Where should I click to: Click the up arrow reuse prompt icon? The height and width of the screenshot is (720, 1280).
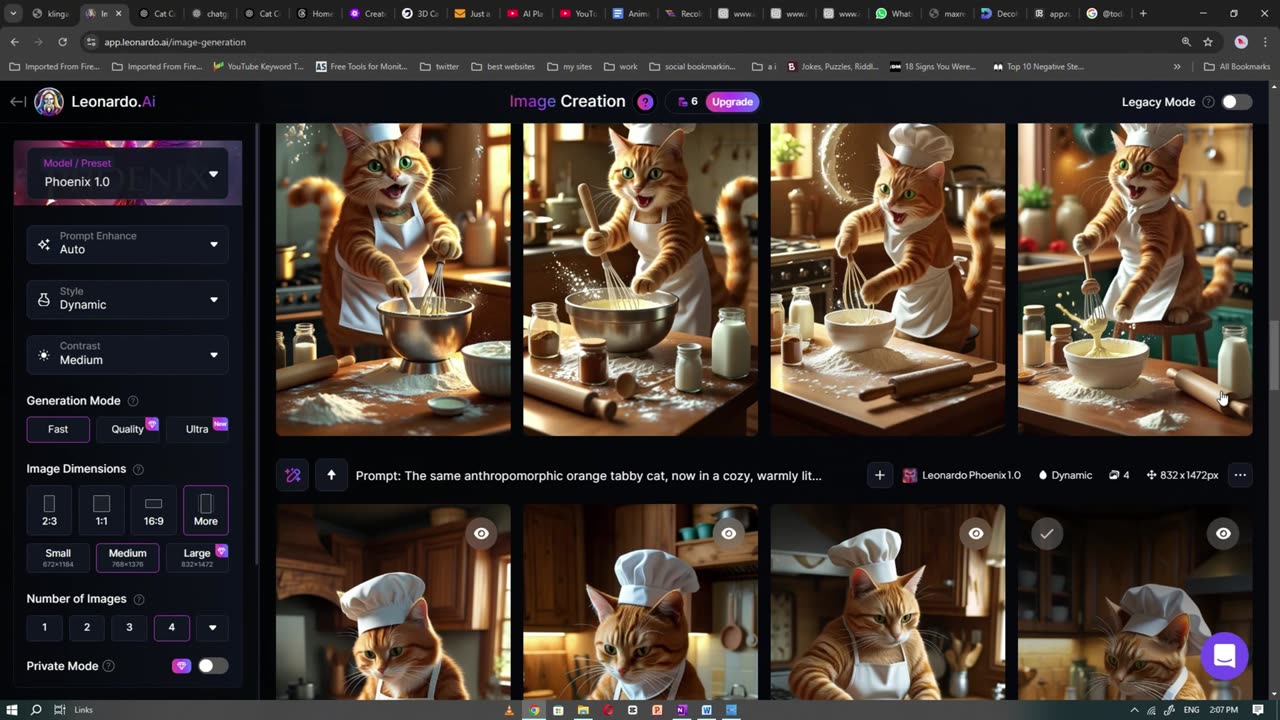pyautogui.click(x=331, y=475)
